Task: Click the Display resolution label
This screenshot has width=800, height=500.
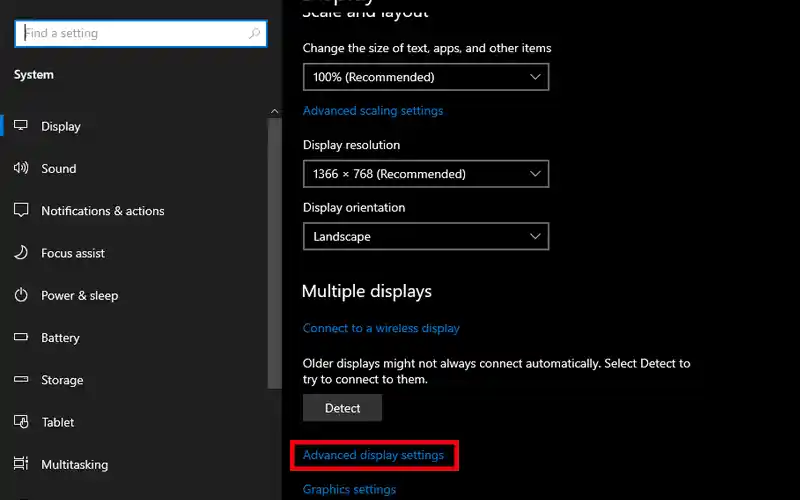Action: [x=352, y=145]
